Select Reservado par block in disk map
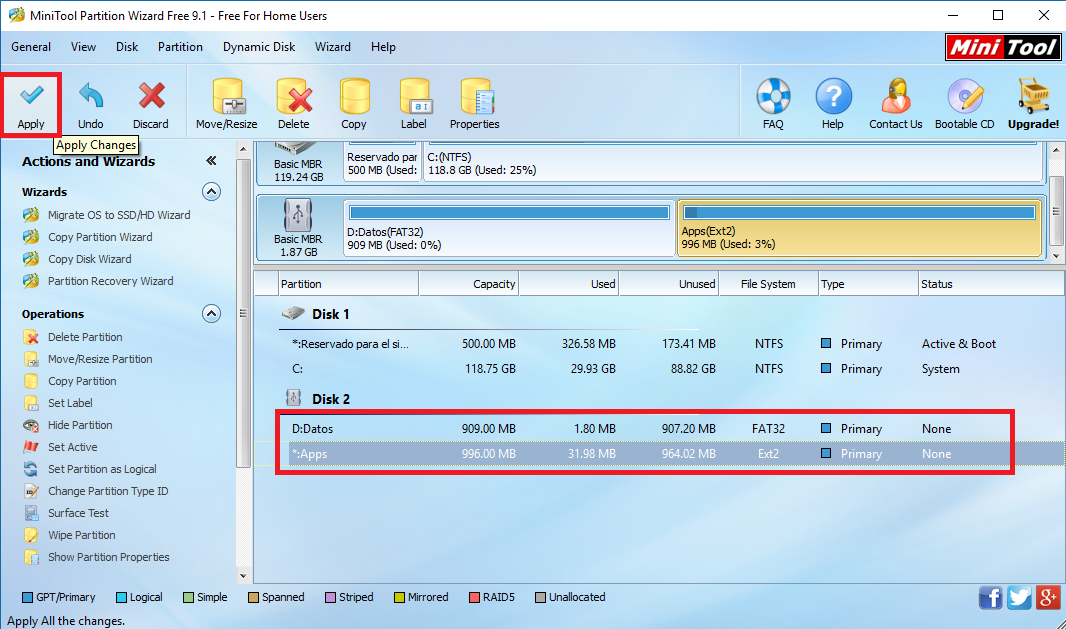Screen dimensions: 1066x629 coord(382,162)
